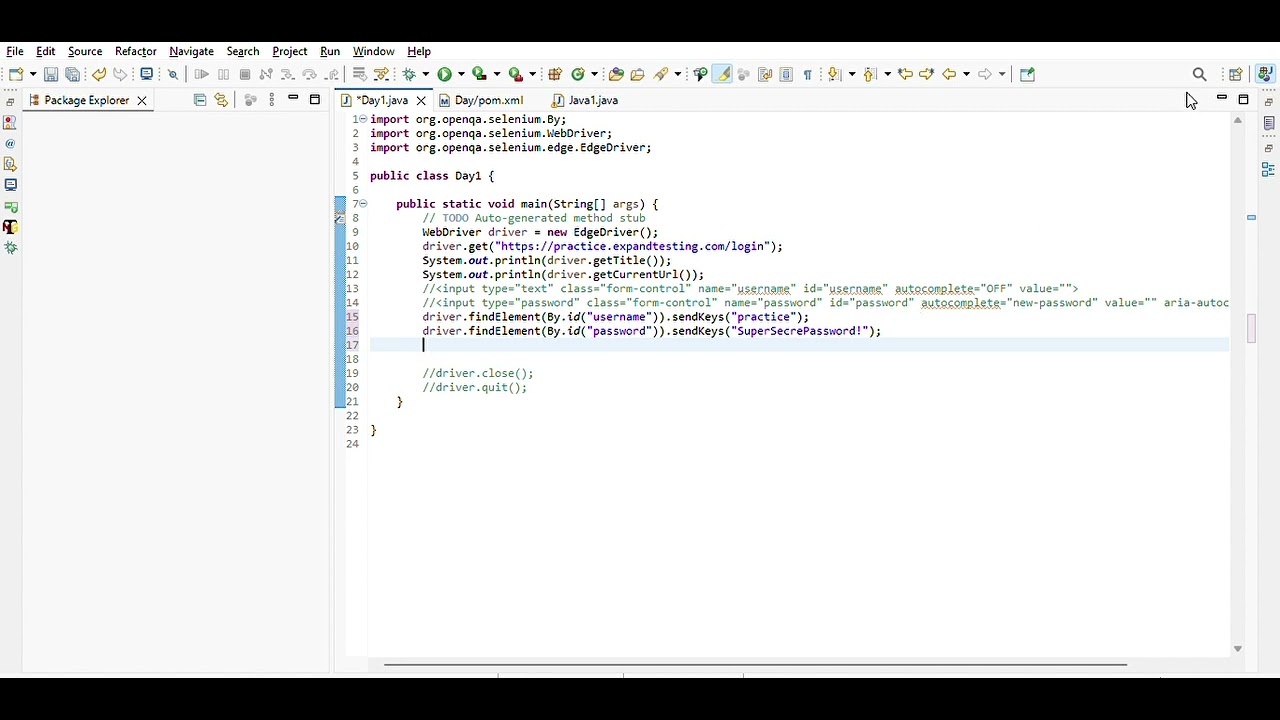Click the editor's horizontal scrollbar

tap(755, 664)
